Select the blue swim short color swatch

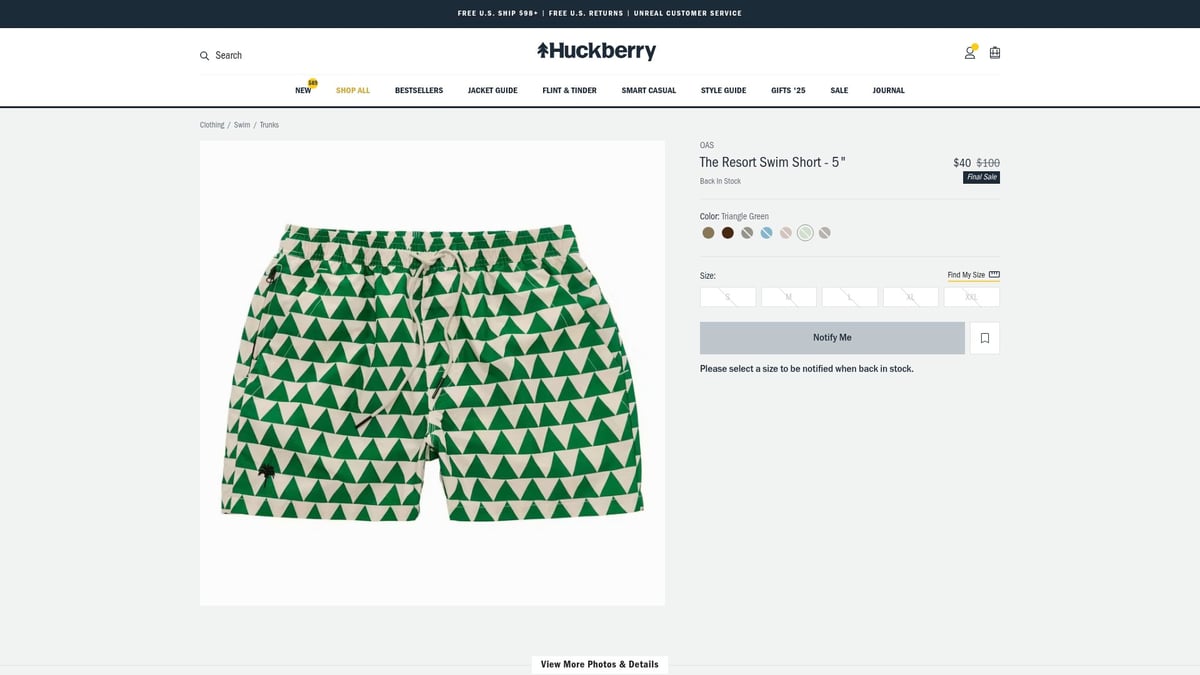click(x=766, y=232)
